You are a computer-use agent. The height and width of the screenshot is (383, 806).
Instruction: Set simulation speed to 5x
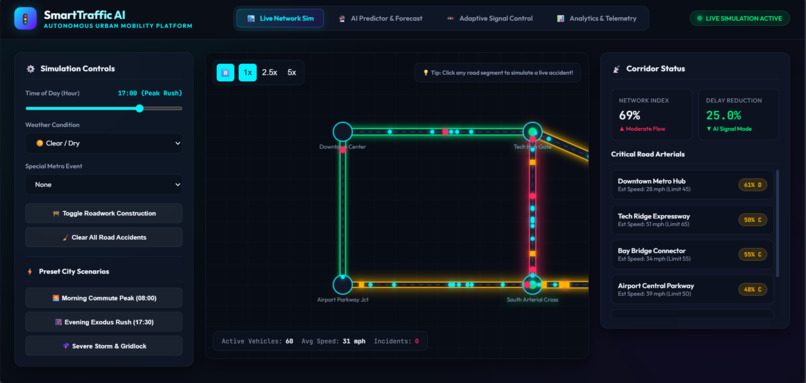pyautogui.click(x=291, y=72)
